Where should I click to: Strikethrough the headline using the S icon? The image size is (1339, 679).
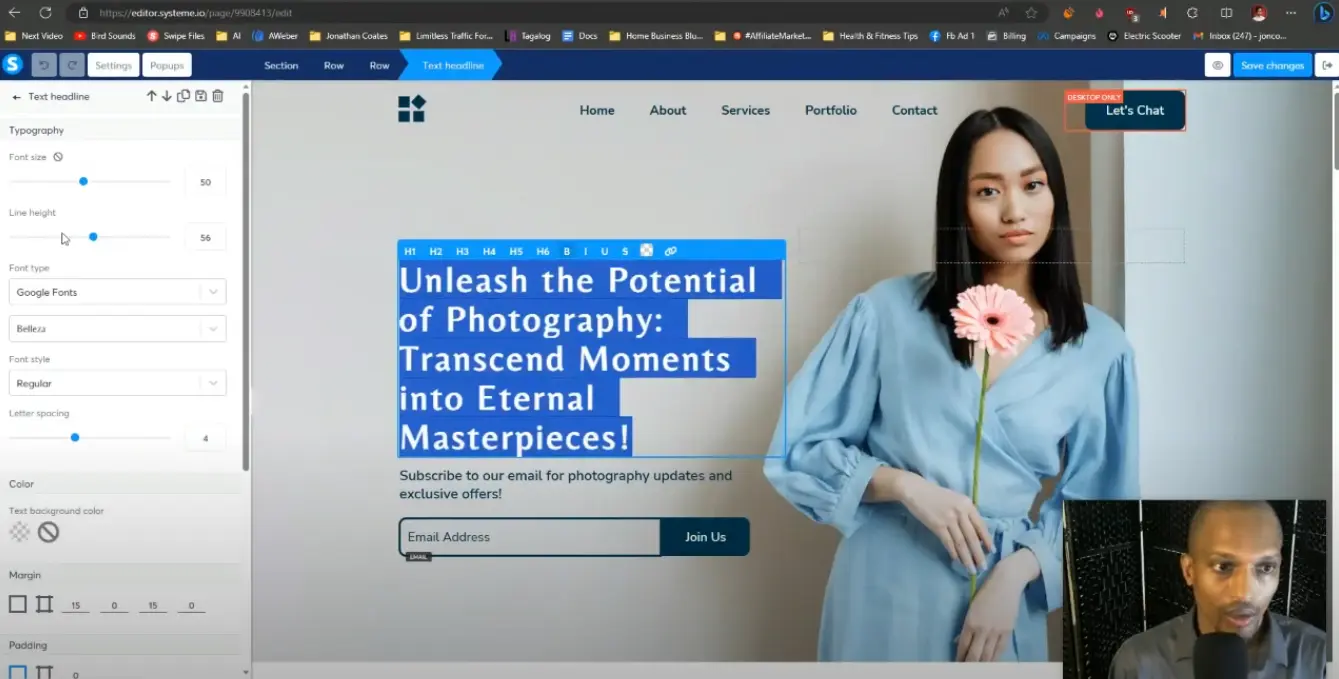click(624, 251)
